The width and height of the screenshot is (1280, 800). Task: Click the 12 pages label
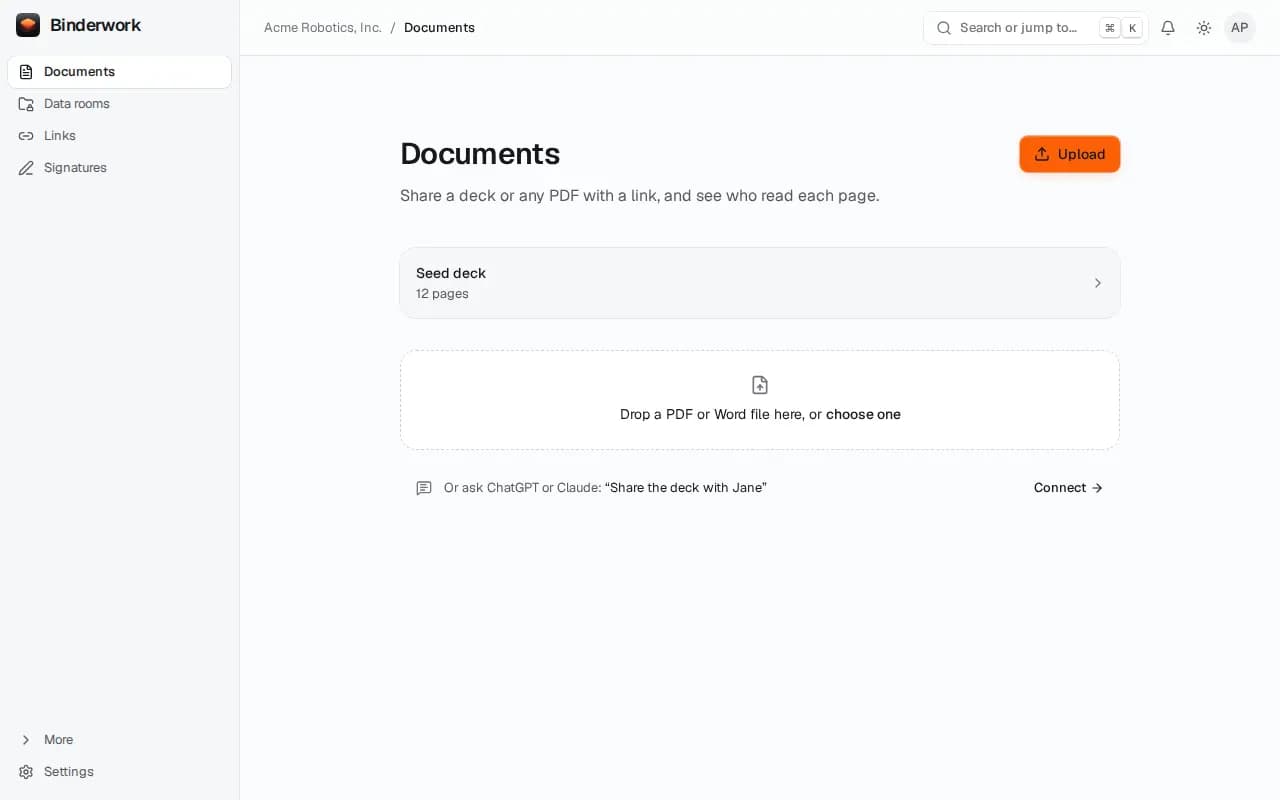442,294
